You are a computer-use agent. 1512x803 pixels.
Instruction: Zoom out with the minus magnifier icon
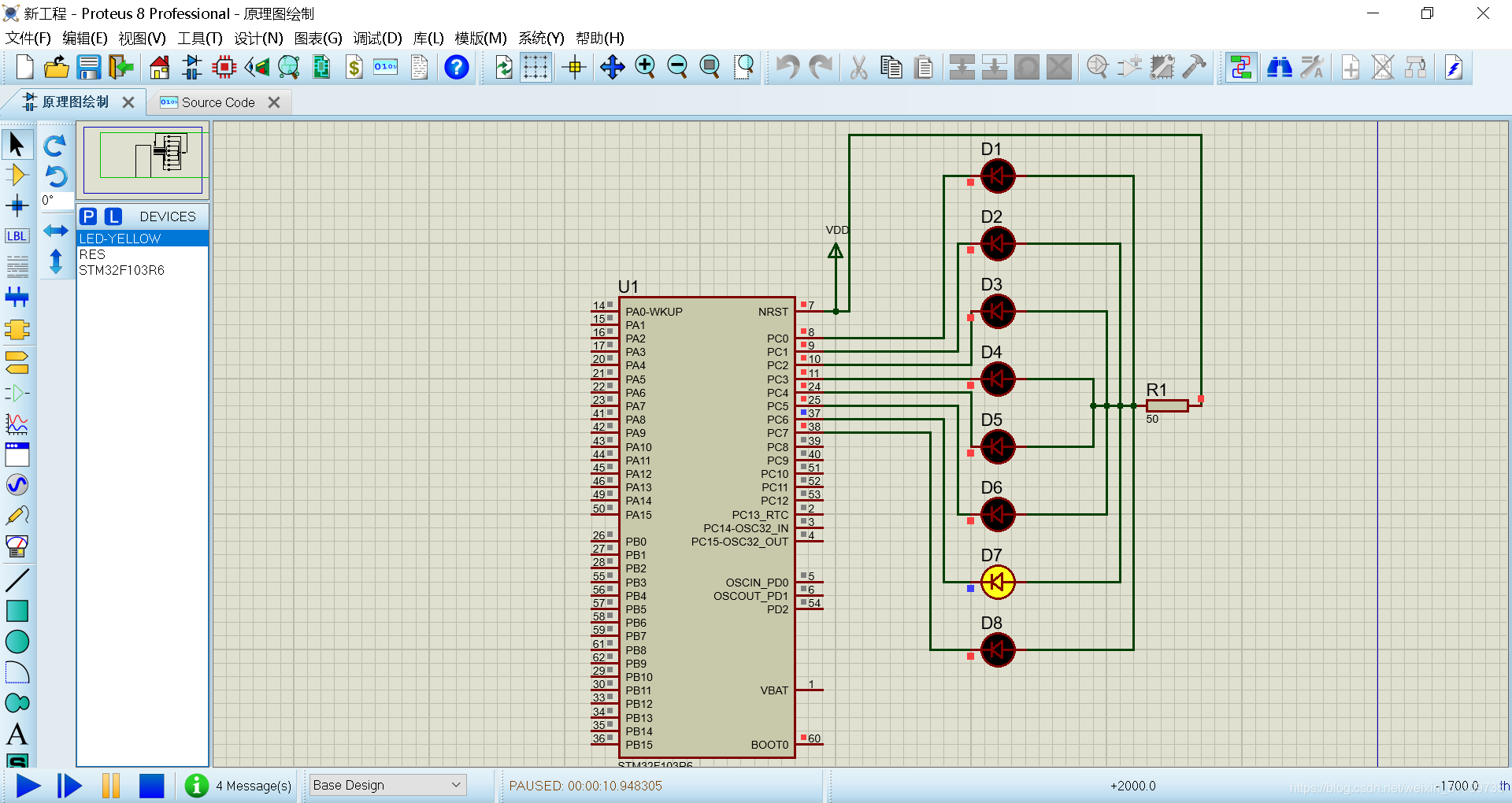tap(677, 67)
